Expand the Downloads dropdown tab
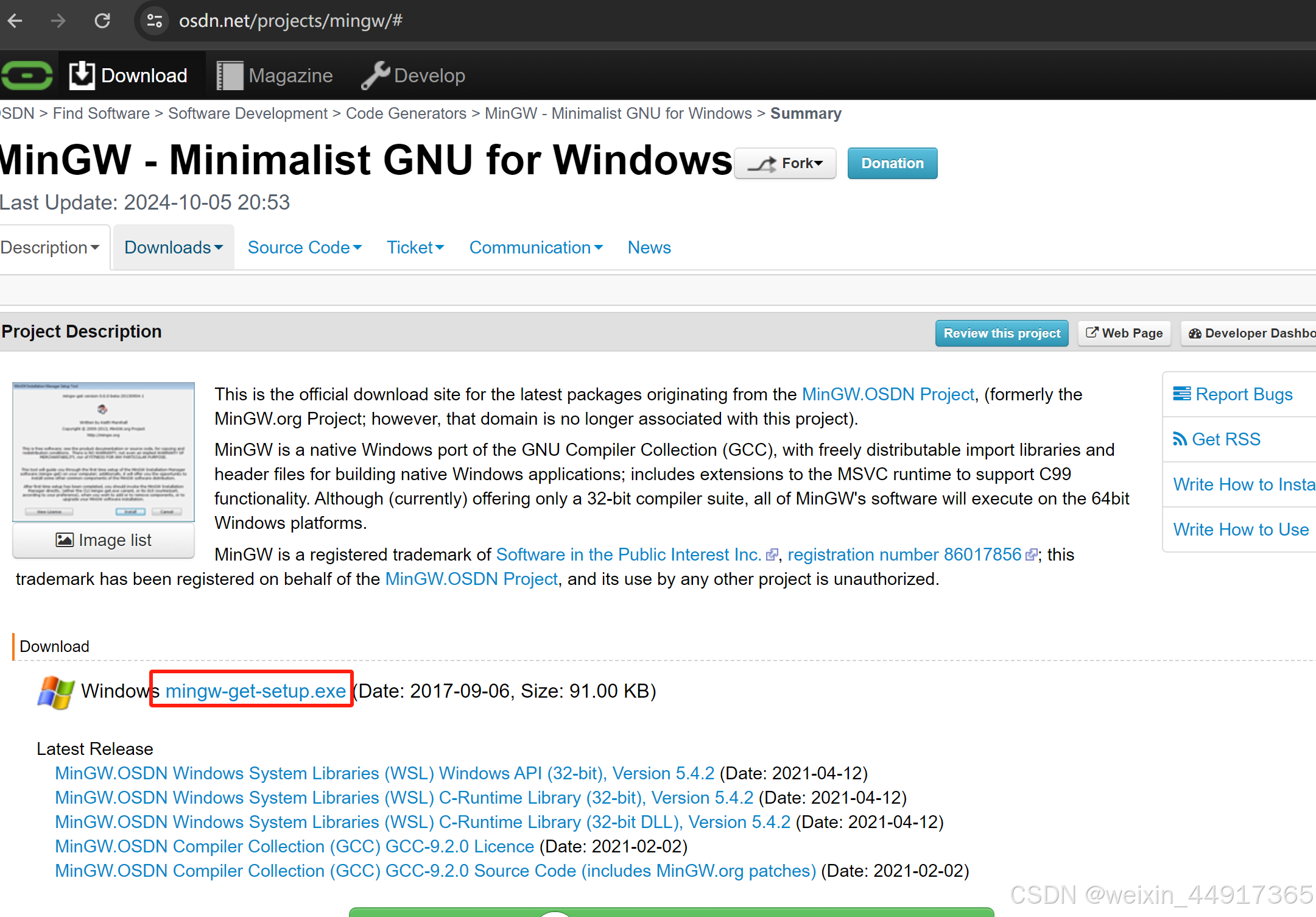 pos(174,247)
